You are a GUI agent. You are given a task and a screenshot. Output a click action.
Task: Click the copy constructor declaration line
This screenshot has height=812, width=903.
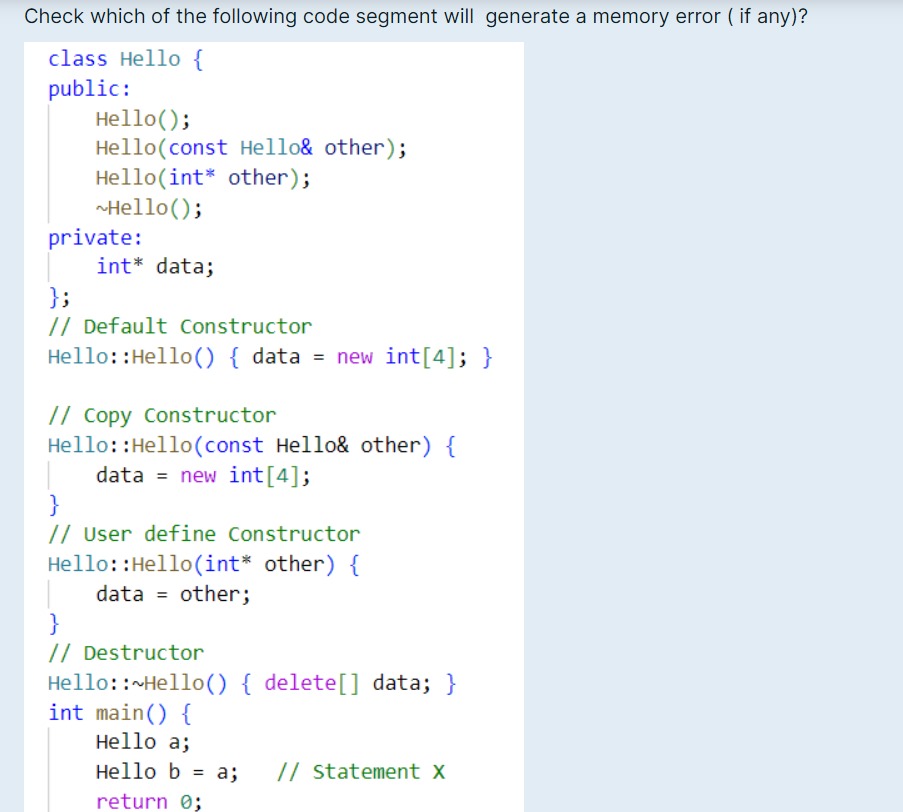click(x=250, y=147)
